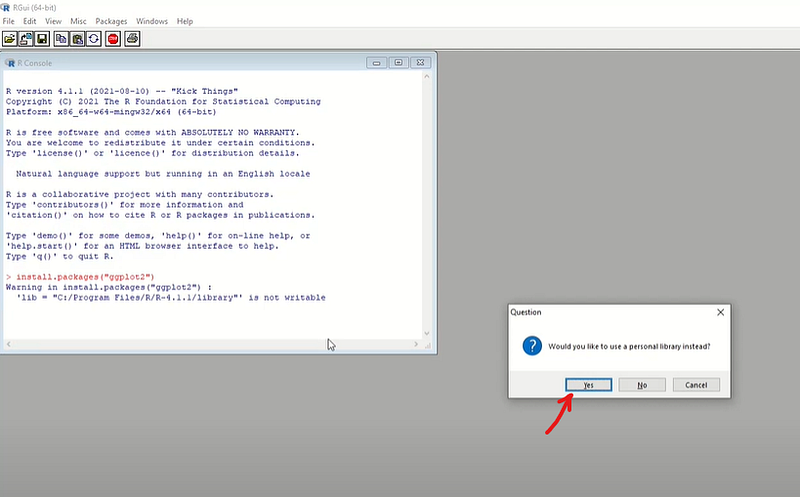Click the "is not writable" warning line
800x497 pixels.
171,297
